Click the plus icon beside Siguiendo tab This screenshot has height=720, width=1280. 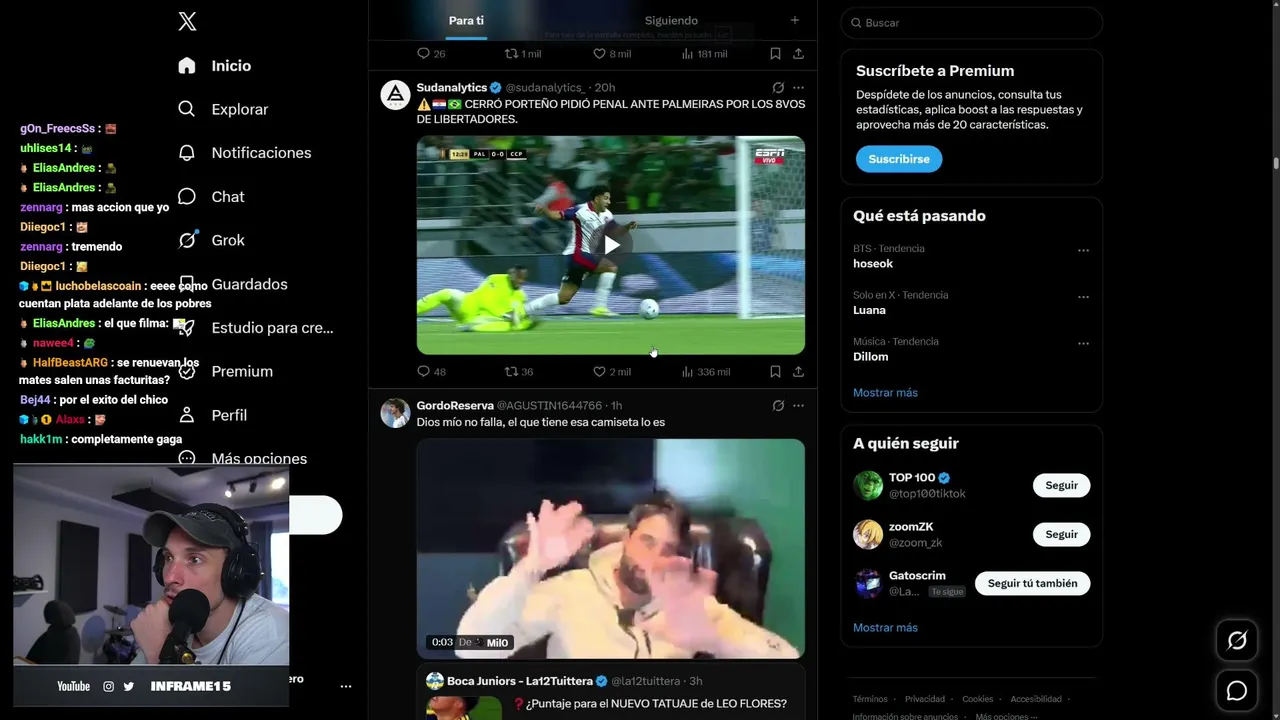pyautogui.click(x=795, y=20)
